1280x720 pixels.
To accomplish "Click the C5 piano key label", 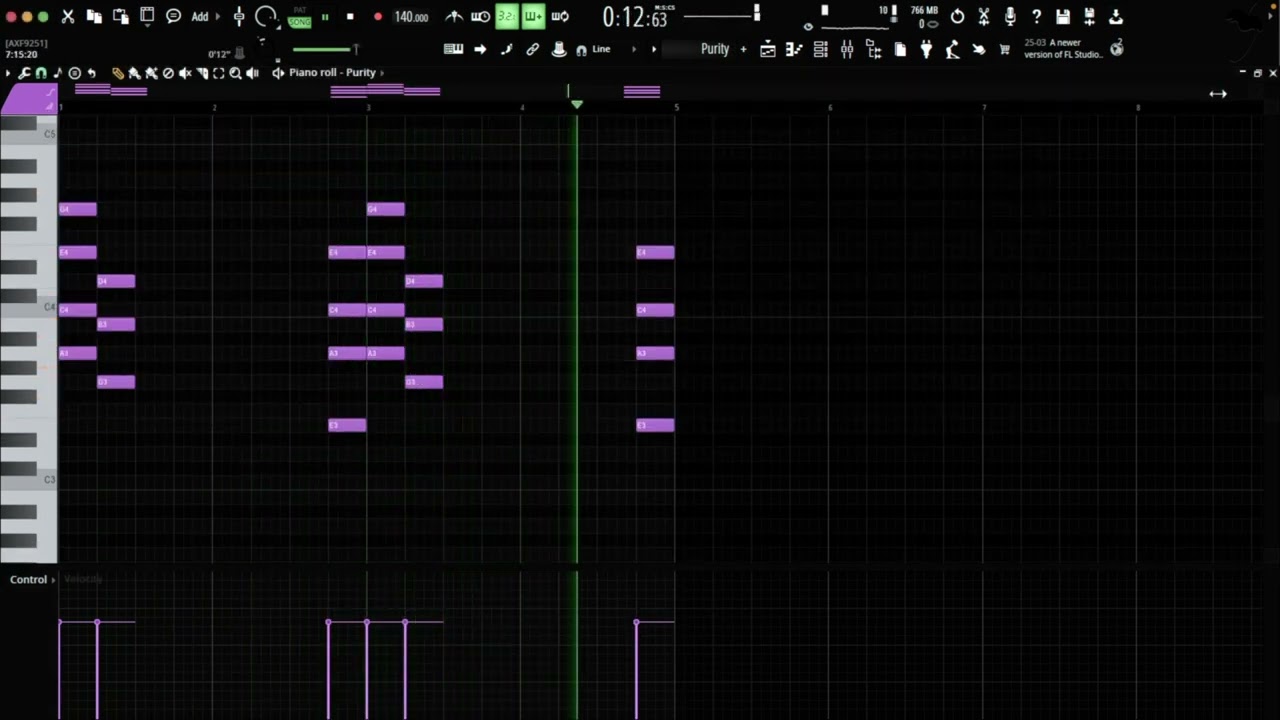I will [x=50, y=134].
